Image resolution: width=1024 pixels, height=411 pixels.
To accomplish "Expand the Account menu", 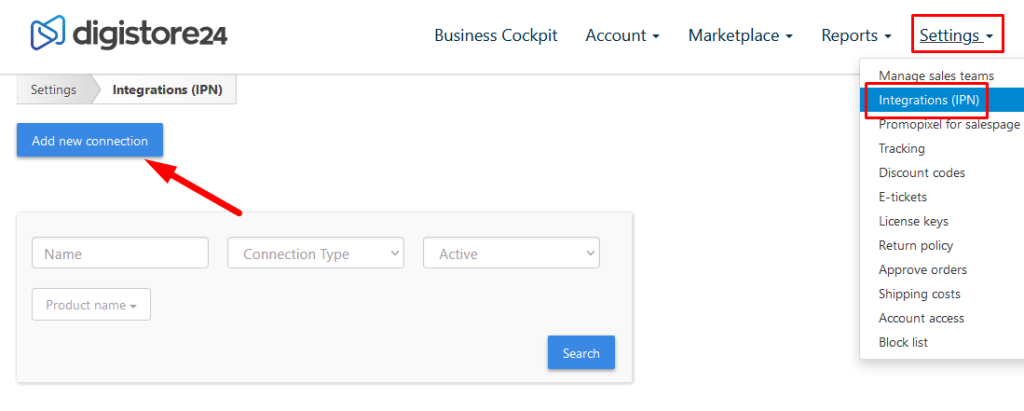I will pyautogui.click(x=622, y=35).
